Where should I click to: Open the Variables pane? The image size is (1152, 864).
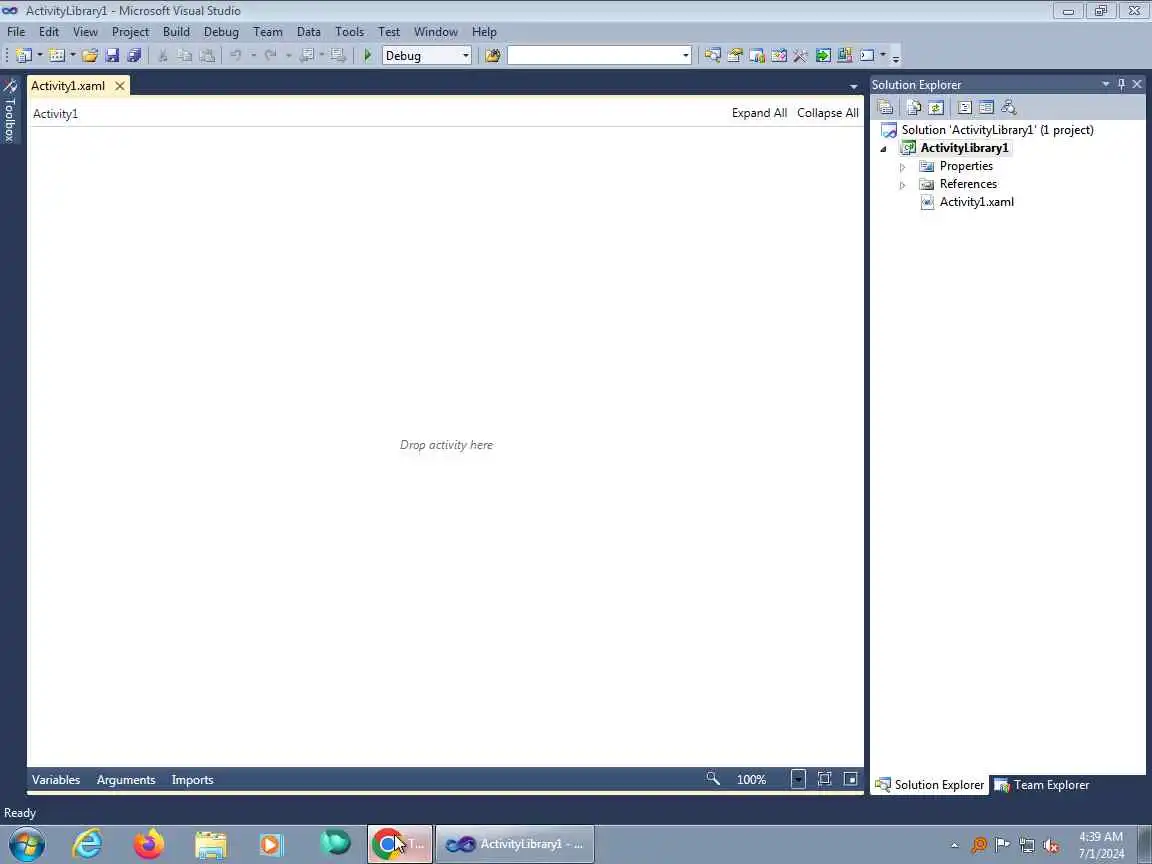(56, 780)
